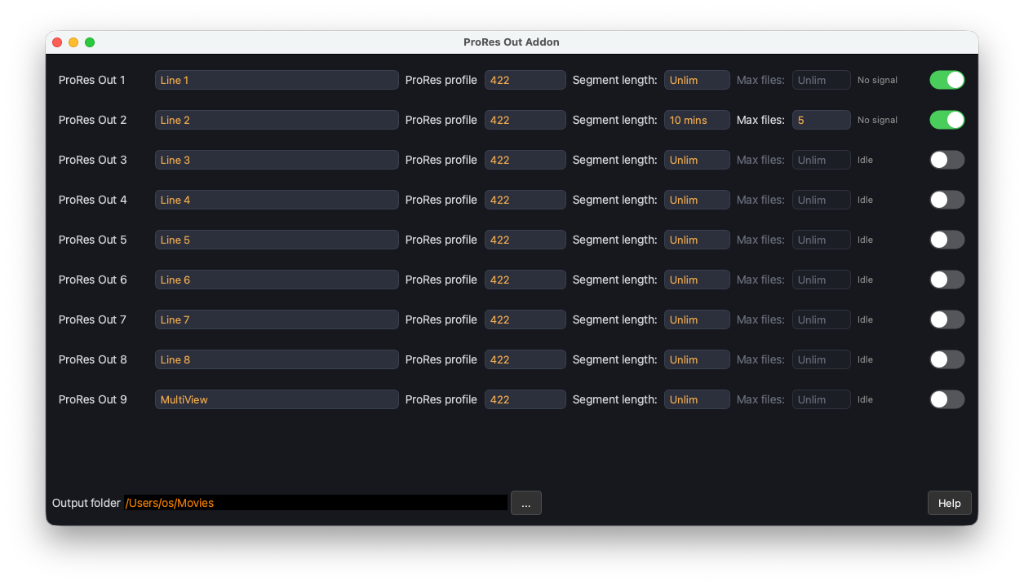Select ProRes profile for Out 8
Viewport: 1024px width, 586px height.
[525, 359]
